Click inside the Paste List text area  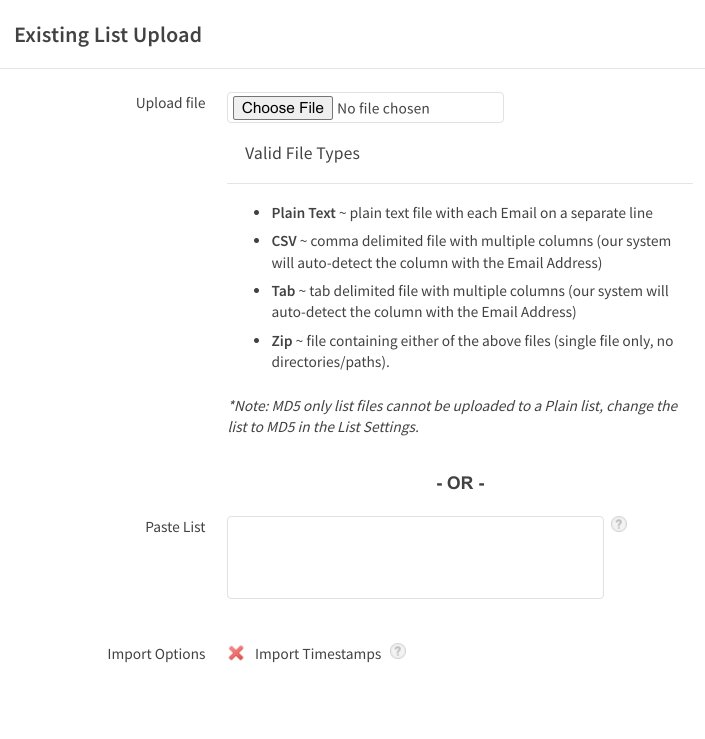point(415,558)
